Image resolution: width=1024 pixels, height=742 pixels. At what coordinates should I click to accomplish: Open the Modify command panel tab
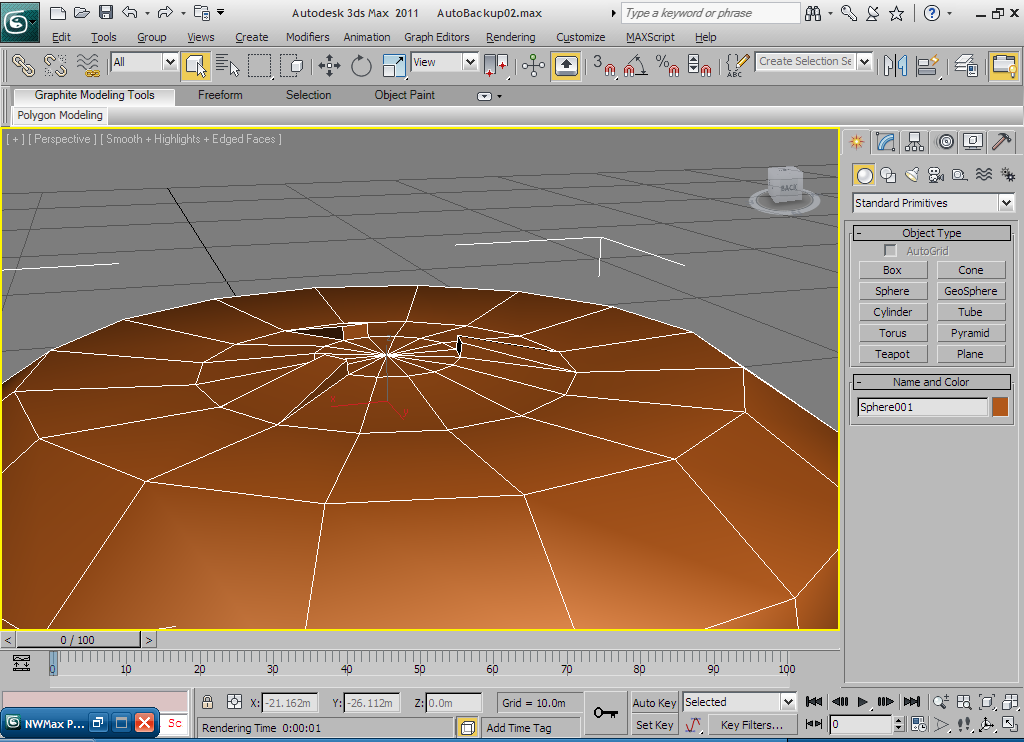[x=884, y=141]
